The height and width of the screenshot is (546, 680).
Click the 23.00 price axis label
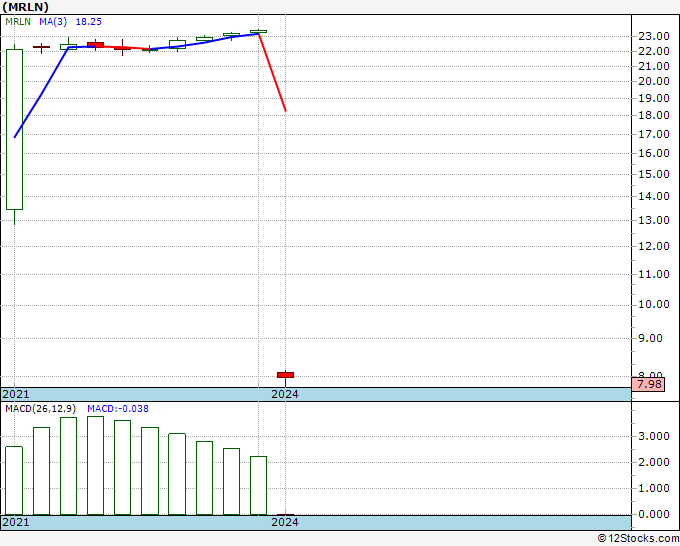[654, 36]
